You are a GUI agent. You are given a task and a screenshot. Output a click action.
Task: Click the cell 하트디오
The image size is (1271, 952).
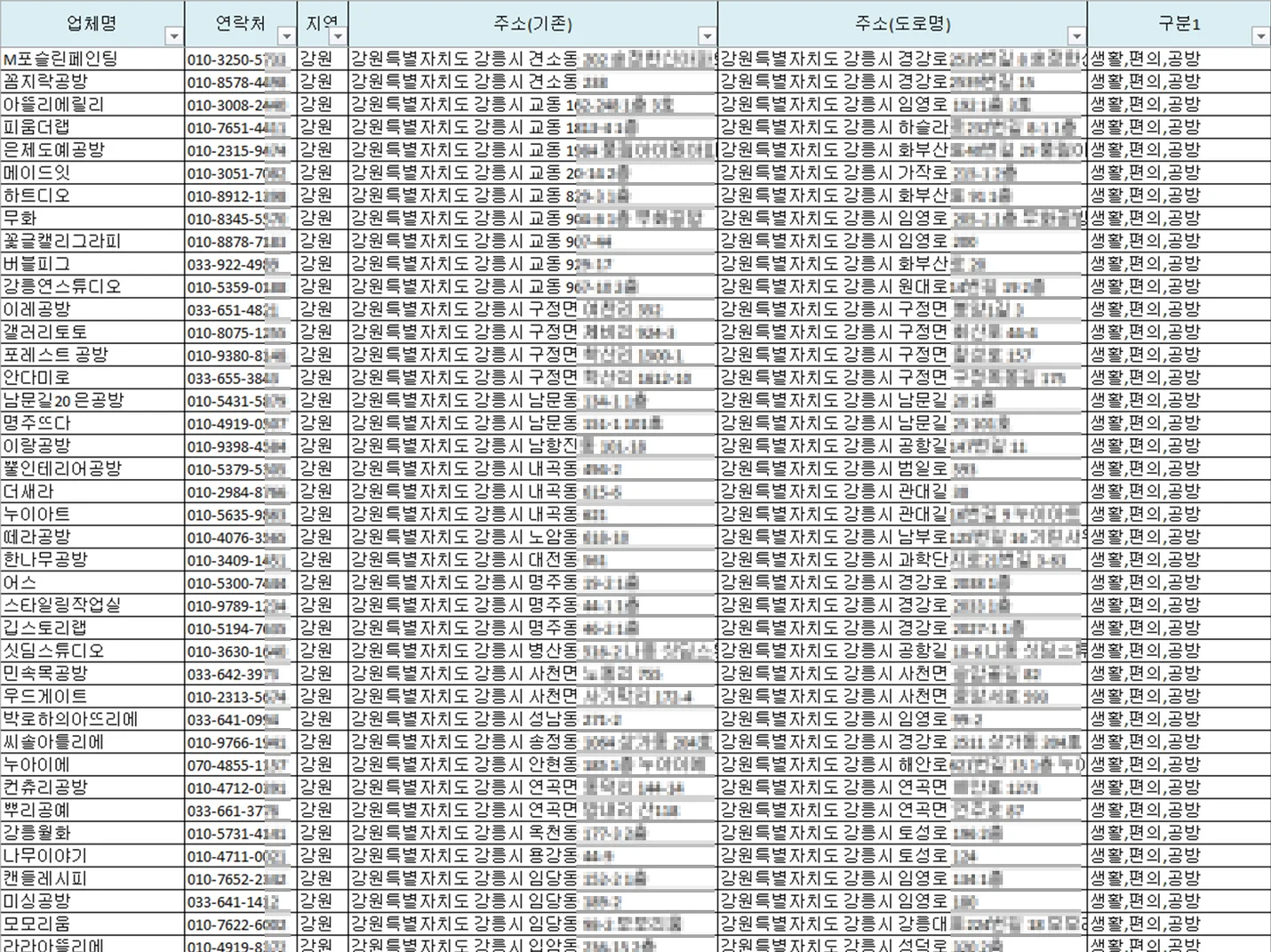point(92,196)
